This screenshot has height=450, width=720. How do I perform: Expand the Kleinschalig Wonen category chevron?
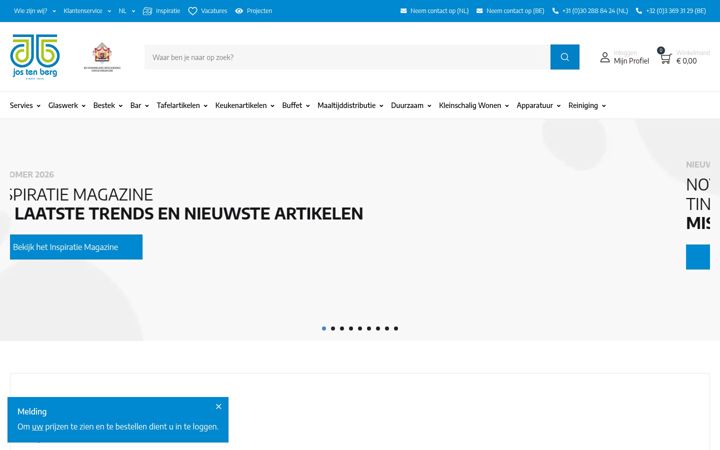click(507, 106)
